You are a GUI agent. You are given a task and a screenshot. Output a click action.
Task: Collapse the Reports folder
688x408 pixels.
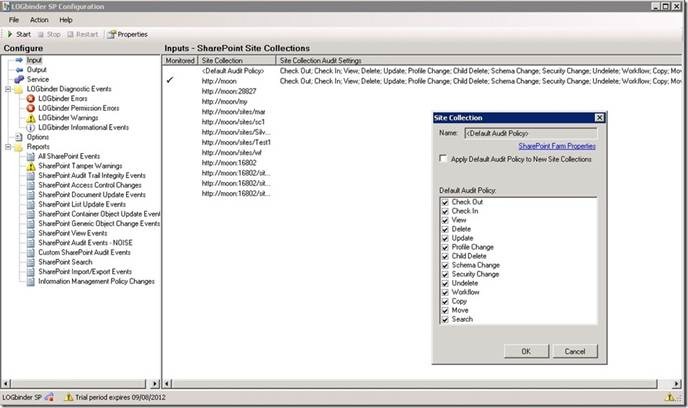[x=8, y=147]
